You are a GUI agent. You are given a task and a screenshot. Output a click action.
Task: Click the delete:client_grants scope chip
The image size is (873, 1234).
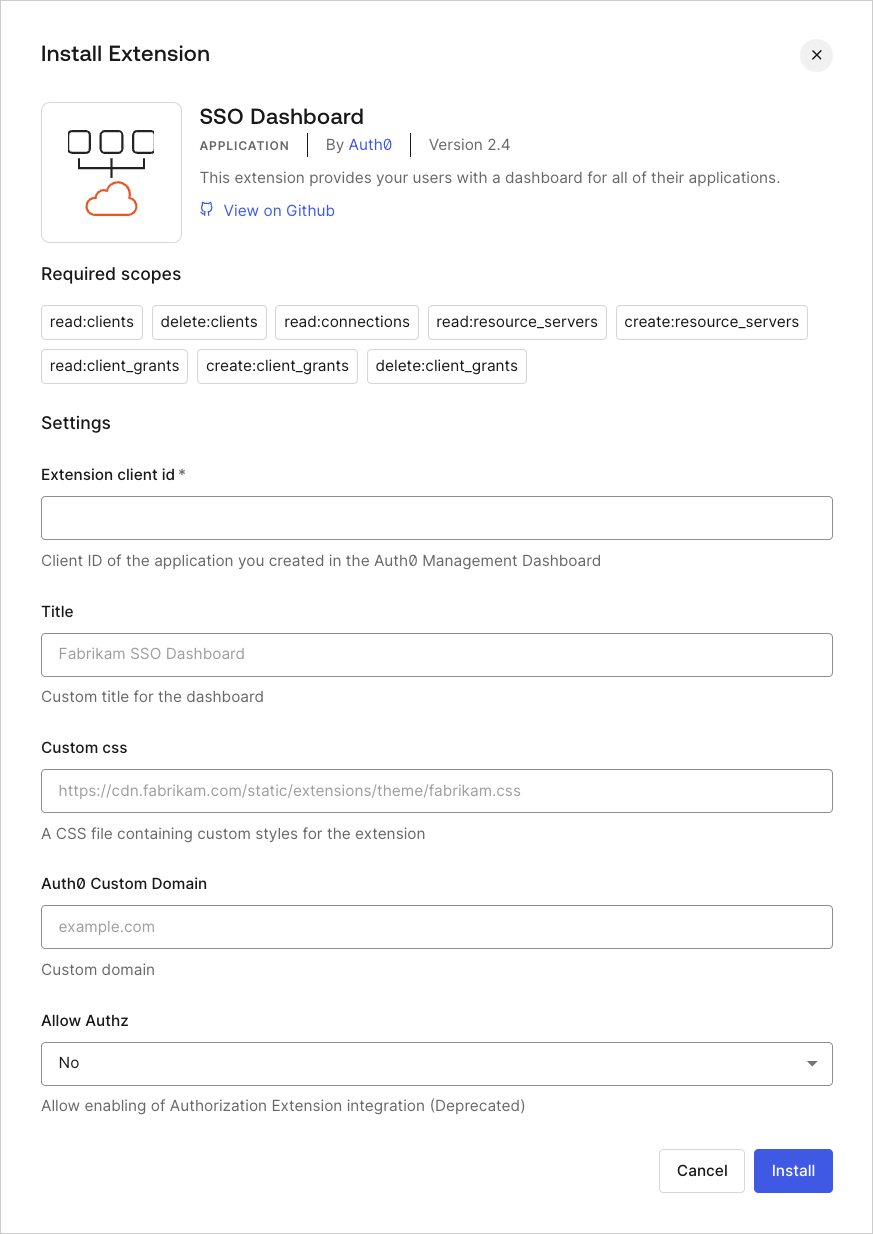tap(446, 366)
